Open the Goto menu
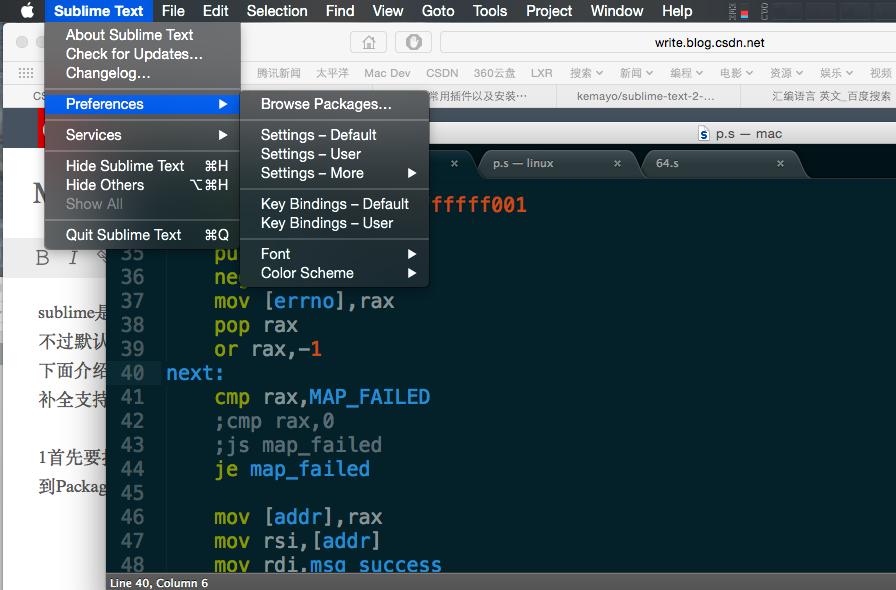Screen dimensions: 896x590 click(x=438, y=11)
